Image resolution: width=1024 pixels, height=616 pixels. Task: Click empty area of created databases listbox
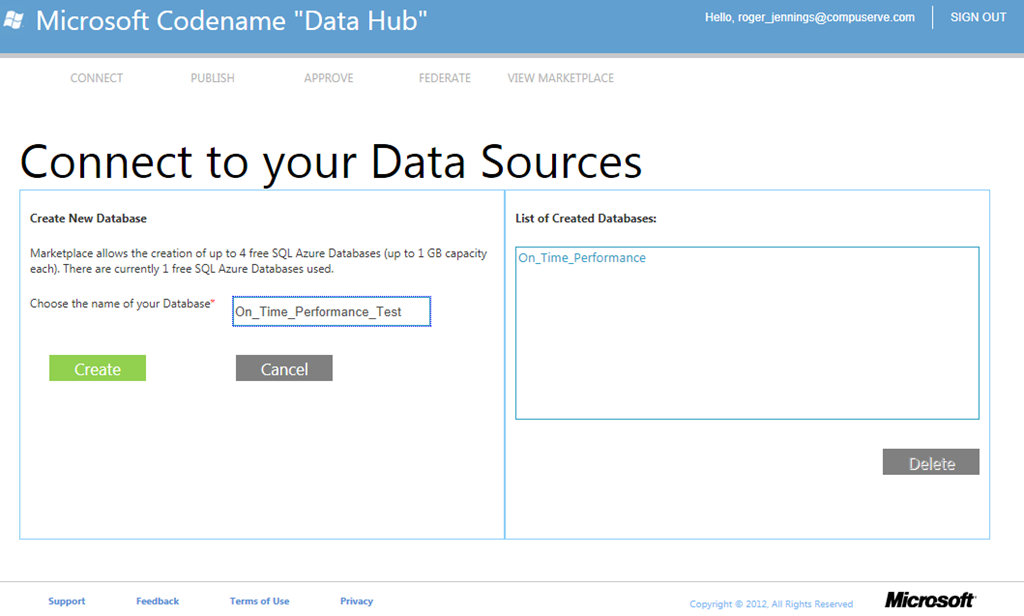point(747,346)
